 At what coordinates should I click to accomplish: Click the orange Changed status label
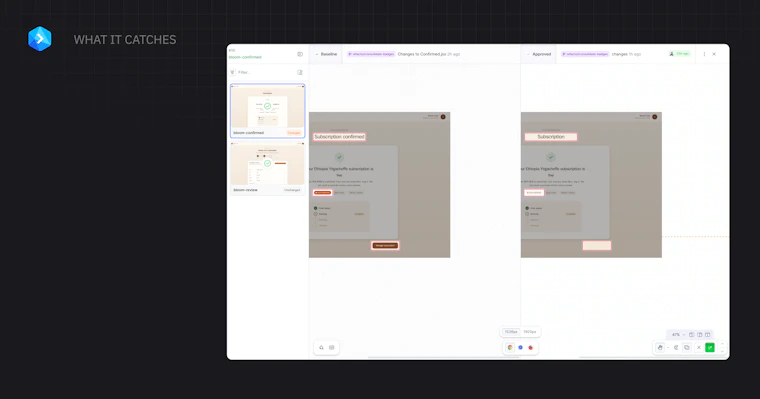[x=294, y=133]
